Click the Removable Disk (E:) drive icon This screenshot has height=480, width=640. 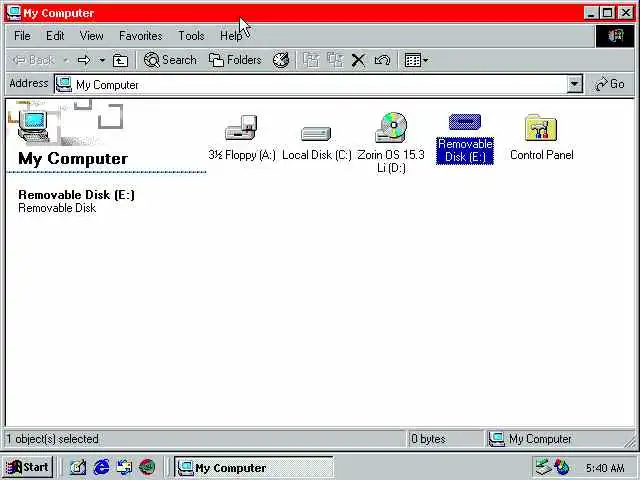pos(465,122)
